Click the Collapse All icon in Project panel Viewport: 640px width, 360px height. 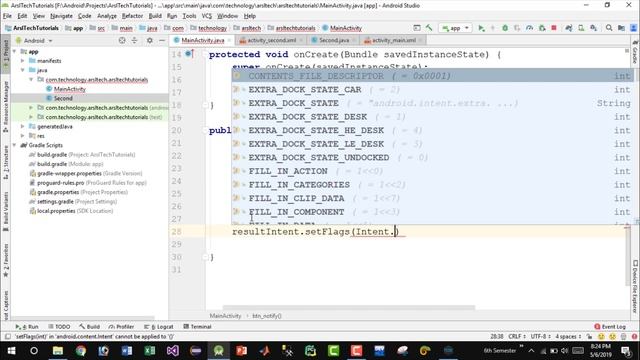pyautogui.click(x=134, y=40)
